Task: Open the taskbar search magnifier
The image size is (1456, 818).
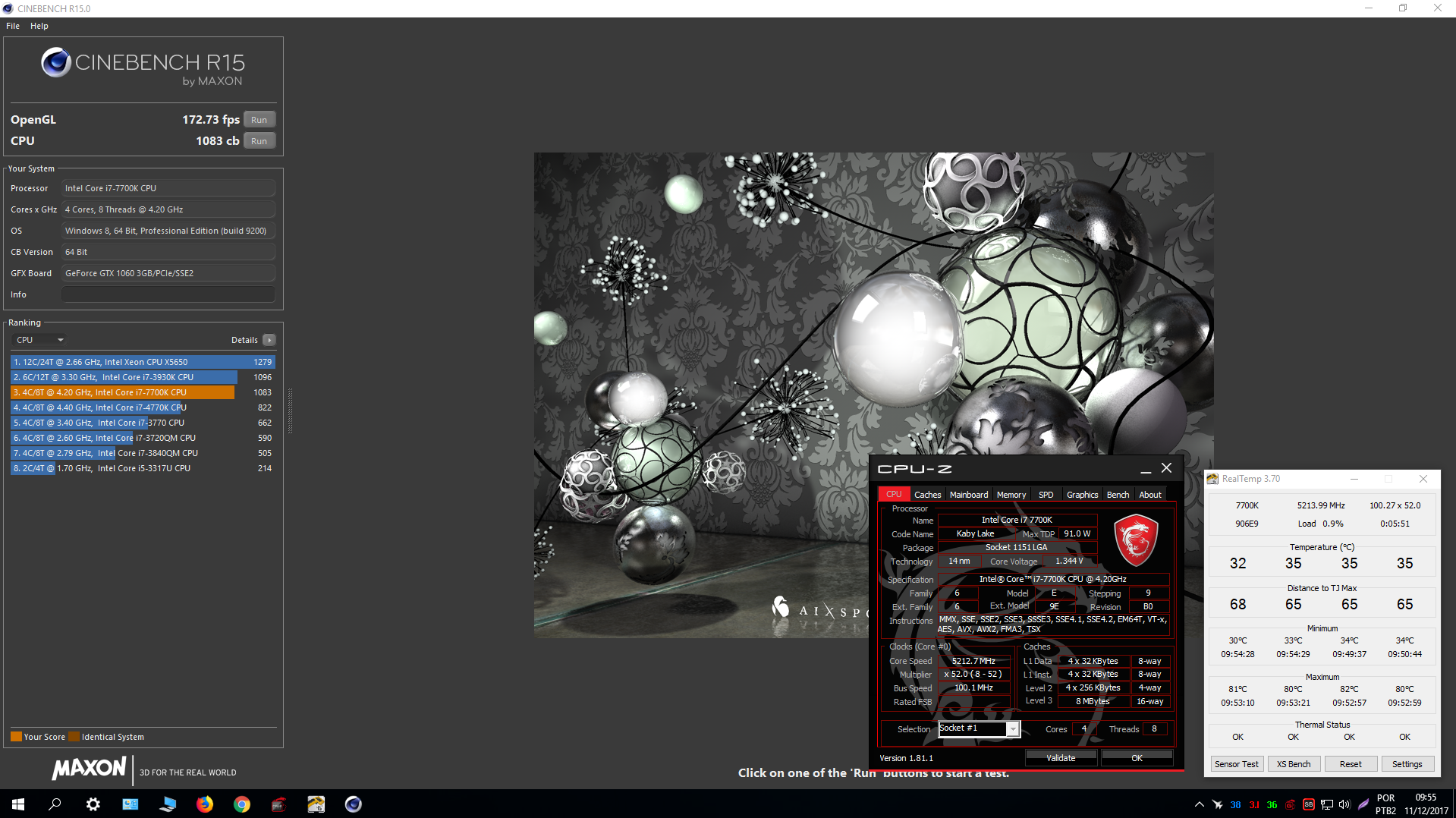Action: [55, 804]
